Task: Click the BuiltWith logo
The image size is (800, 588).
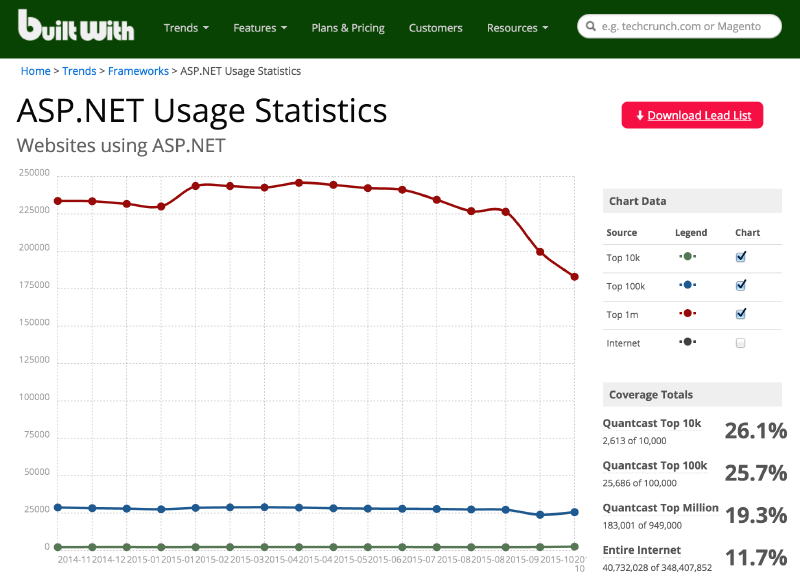Action: 76,26
